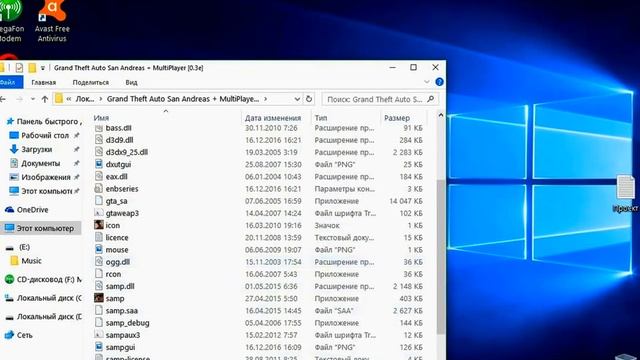Expand the ribbon with the chevron
Screen dimensions: 640x360
pyautogui.click(x=427, y=82)
